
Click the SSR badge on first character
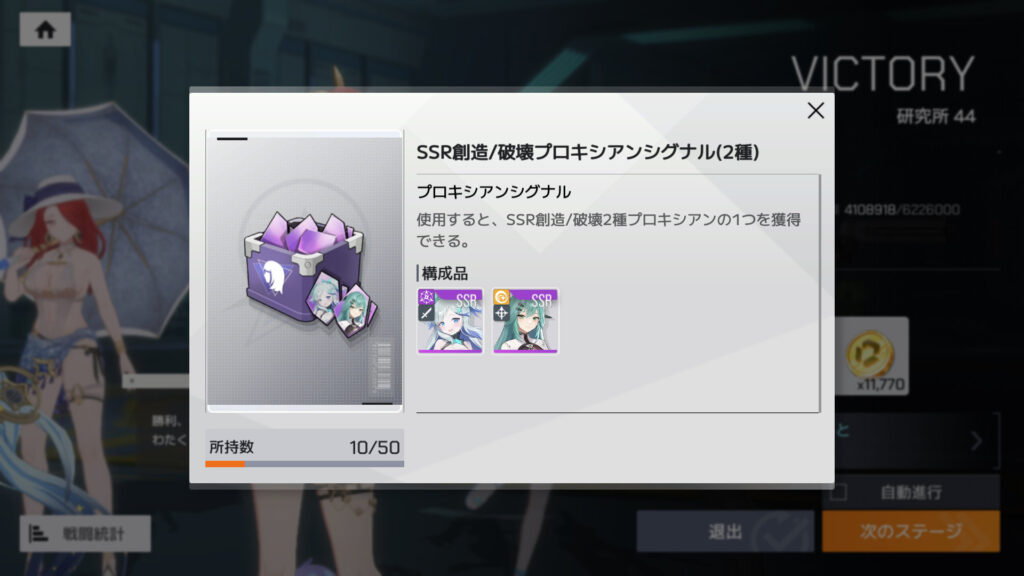pos(466,300)
